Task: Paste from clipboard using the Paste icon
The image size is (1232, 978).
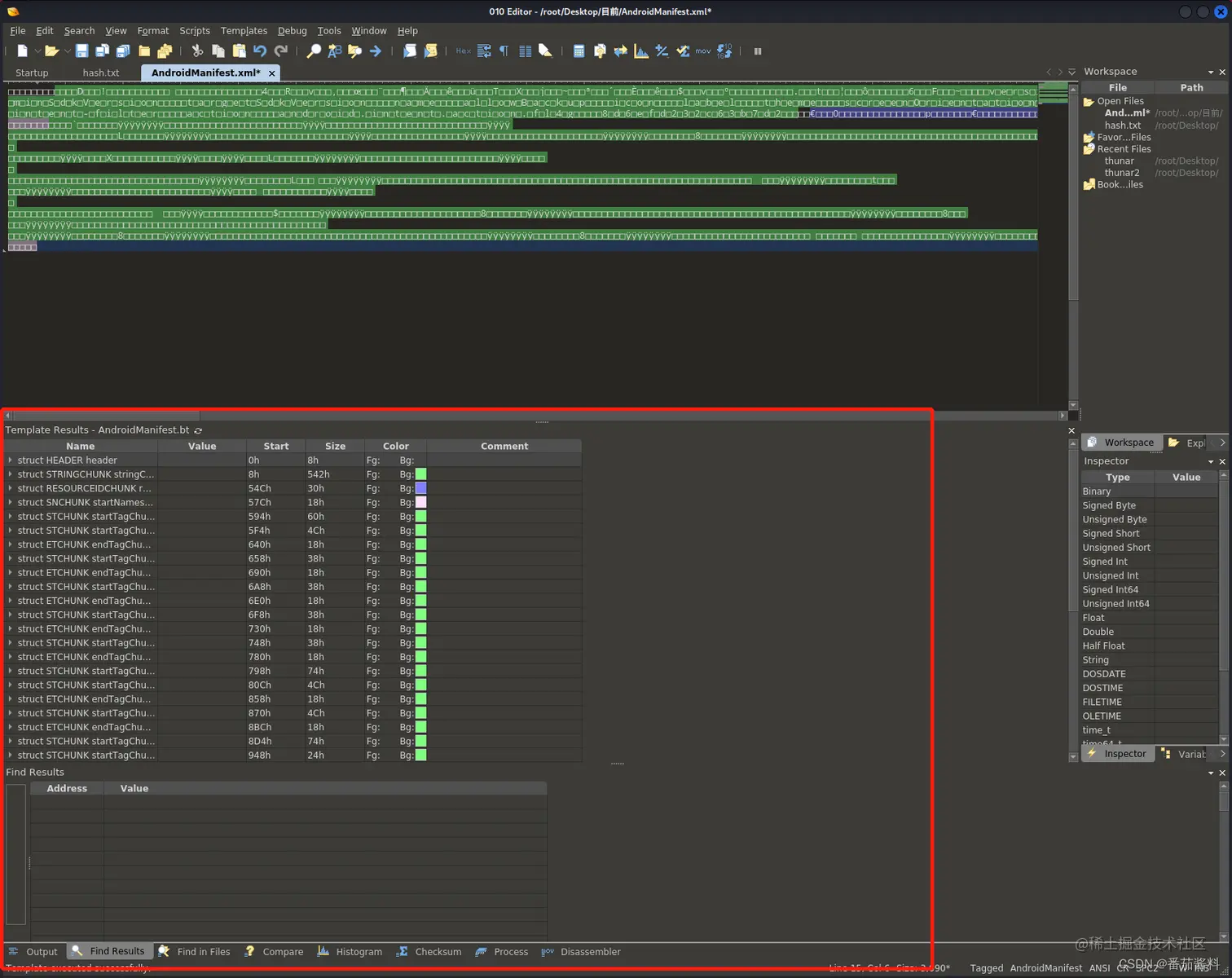Action: coord(239,51)
